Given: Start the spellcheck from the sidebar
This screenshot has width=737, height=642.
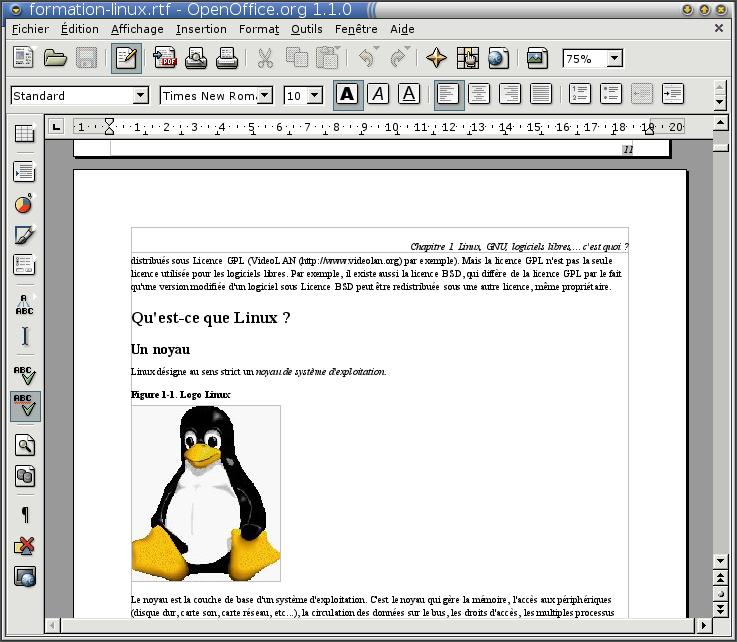Looking at the screenshot, I should click(25, 374).
